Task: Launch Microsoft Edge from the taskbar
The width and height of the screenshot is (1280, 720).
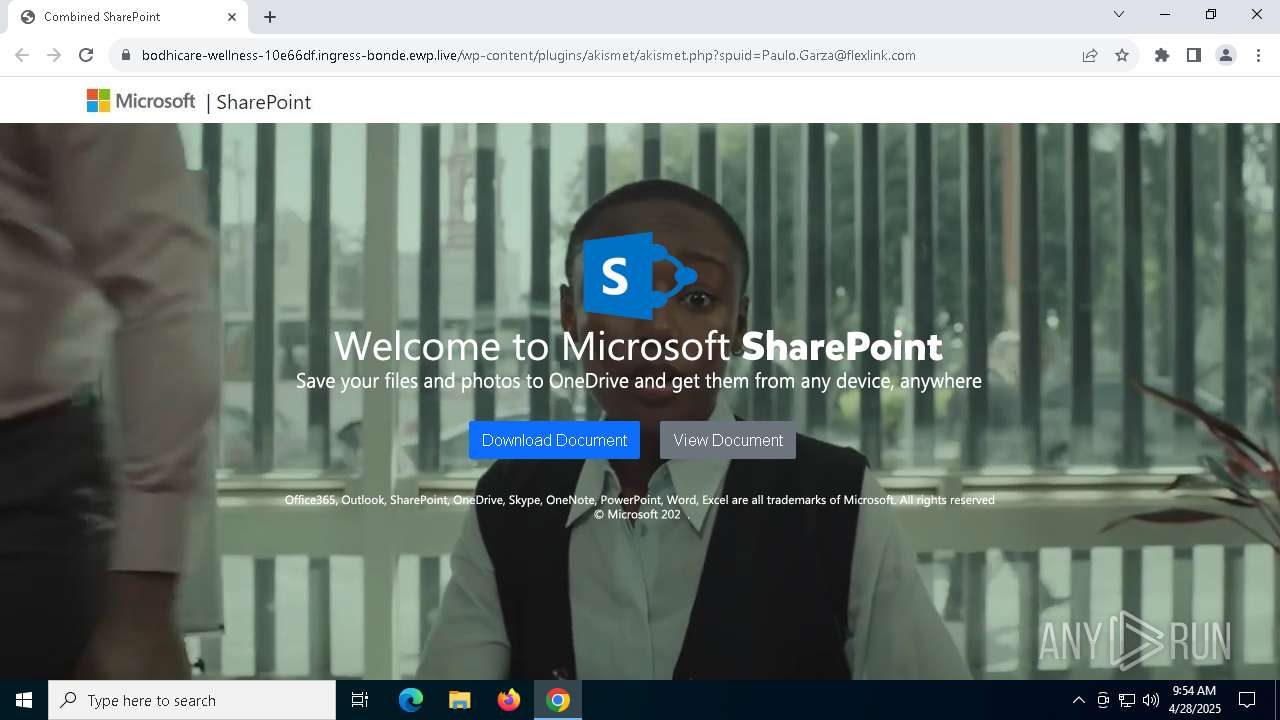Action: click(x=411, y=700)
